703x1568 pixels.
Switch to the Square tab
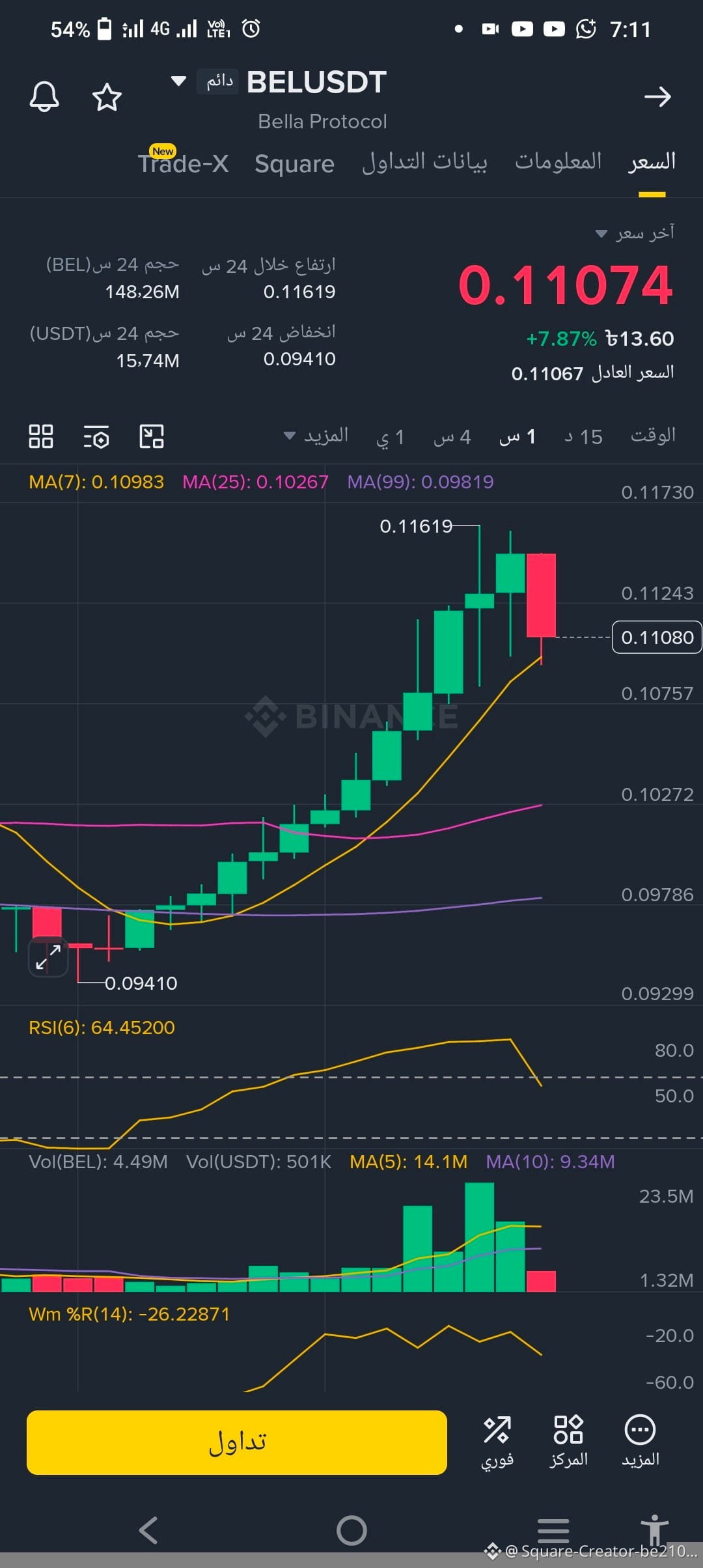point(294,163)
